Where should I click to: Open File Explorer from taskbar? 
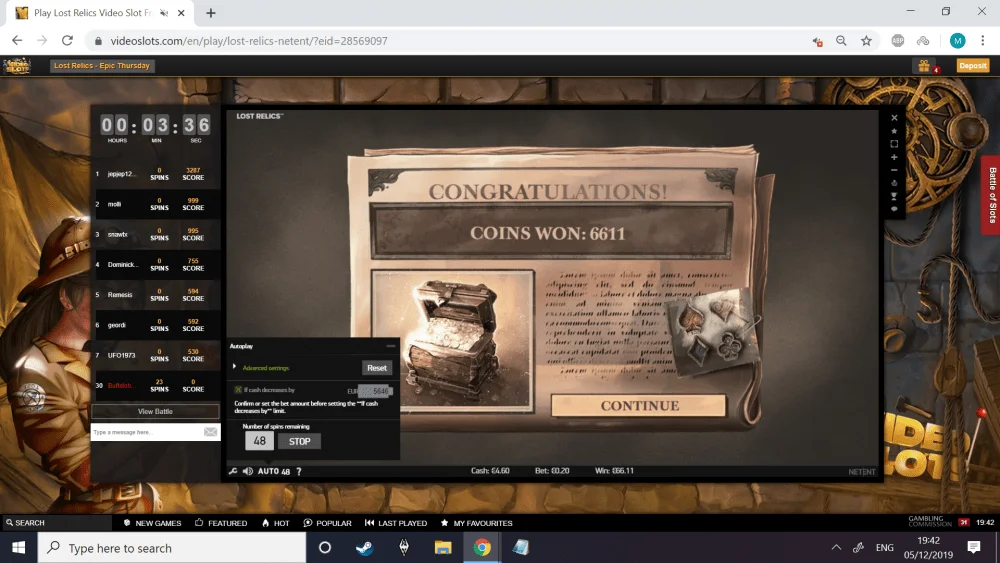443,548
